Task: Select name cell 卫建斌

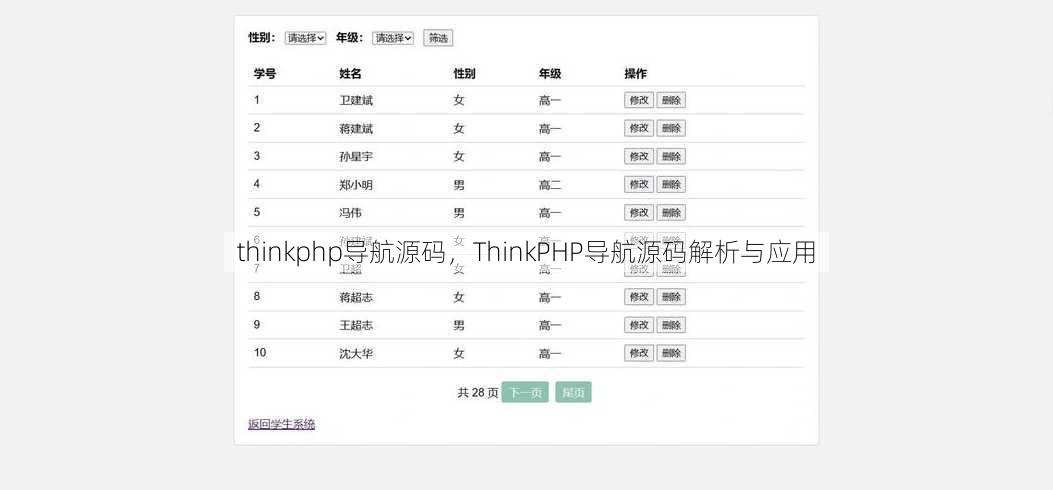Action: [x=356, y=101]
